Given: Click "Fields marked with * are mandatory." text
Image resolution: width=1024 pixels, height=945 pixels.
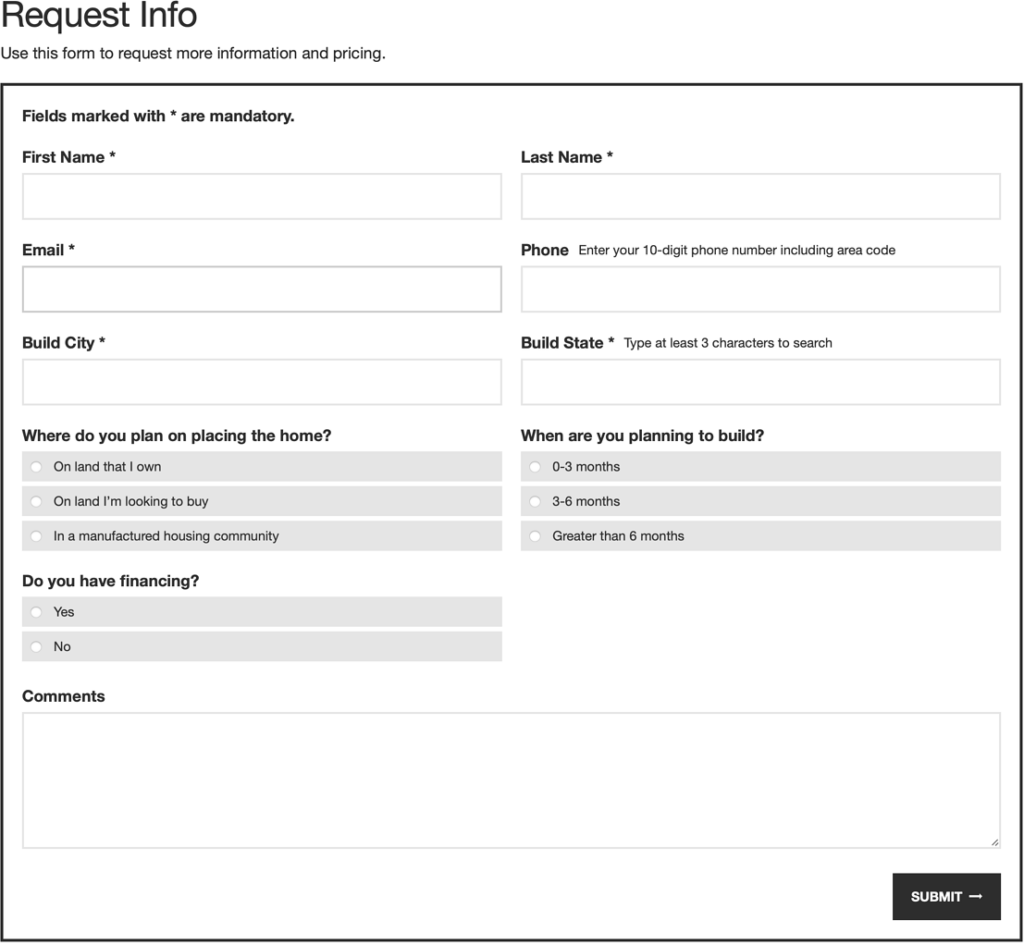Looking at the screenshot, I should pos(158,116).
